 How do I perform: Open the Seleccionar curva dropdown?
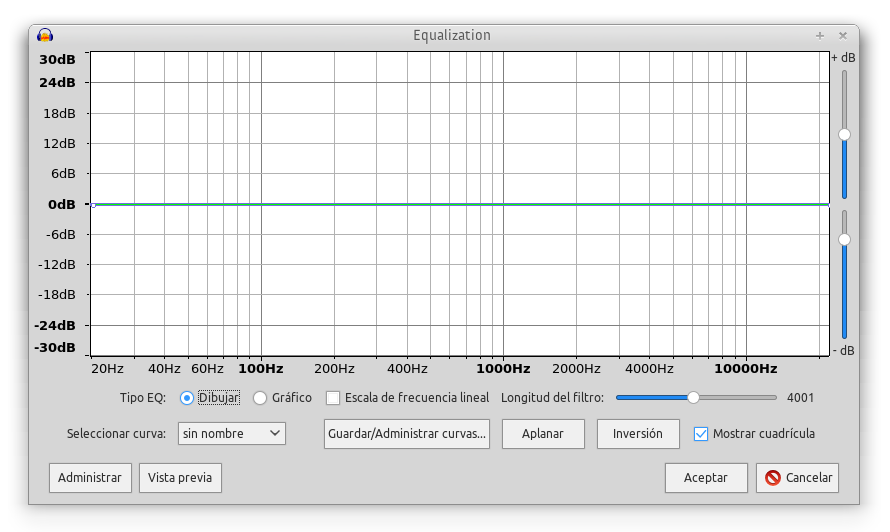click(232, 434)
